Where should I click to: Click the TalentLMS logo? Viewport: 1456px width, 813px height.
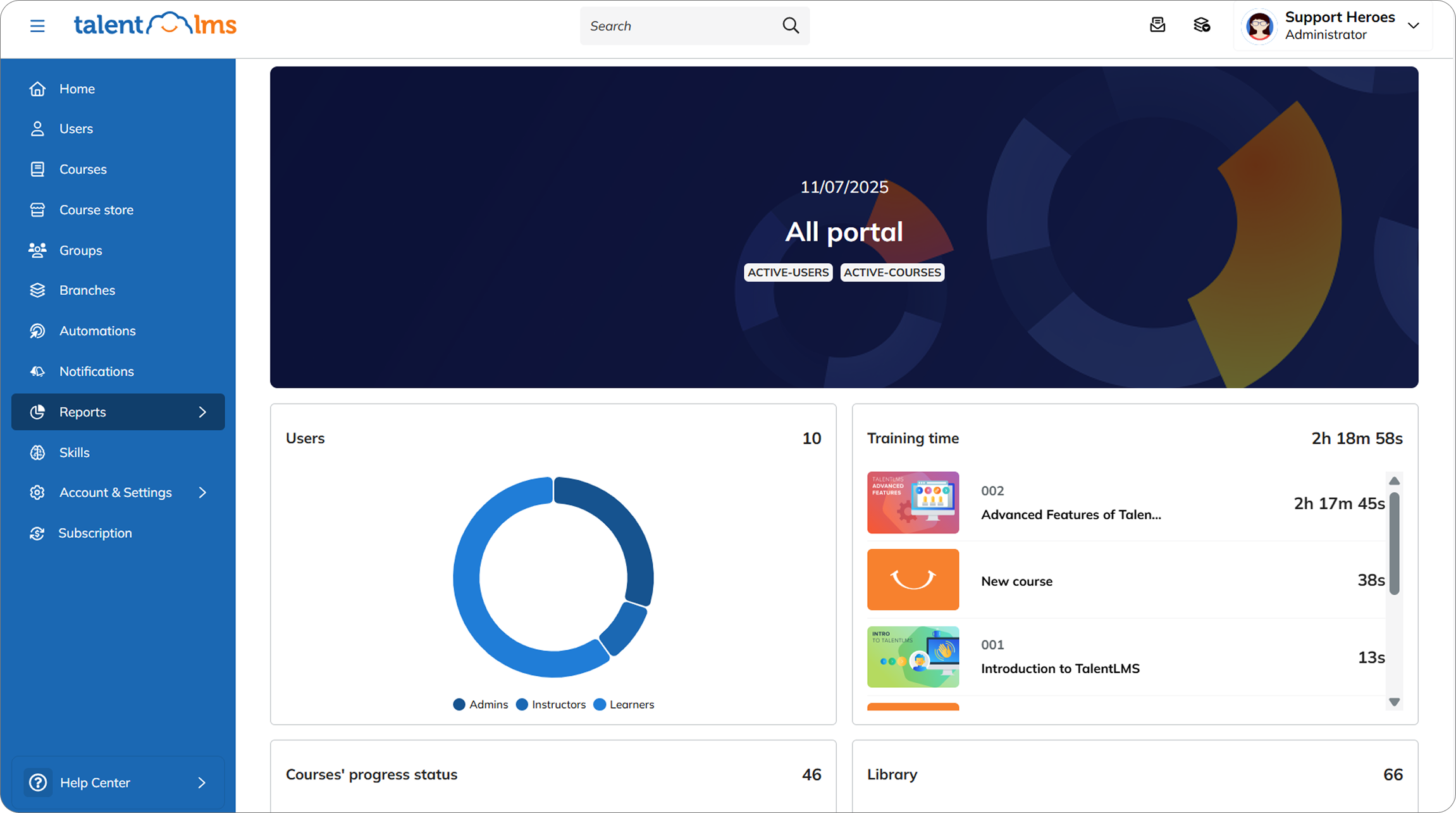[x=155, y=25]
